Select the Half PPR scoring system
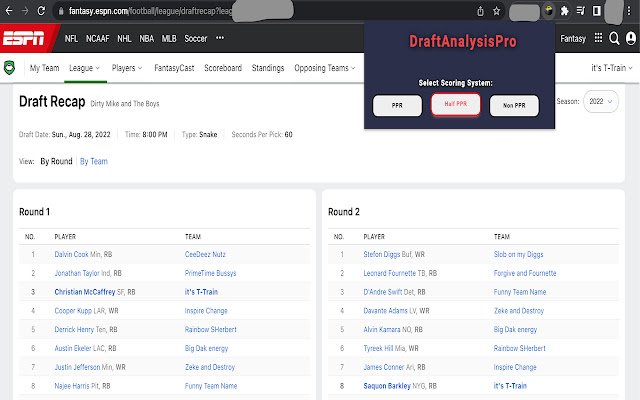640x400 pixels. [456, 104]
